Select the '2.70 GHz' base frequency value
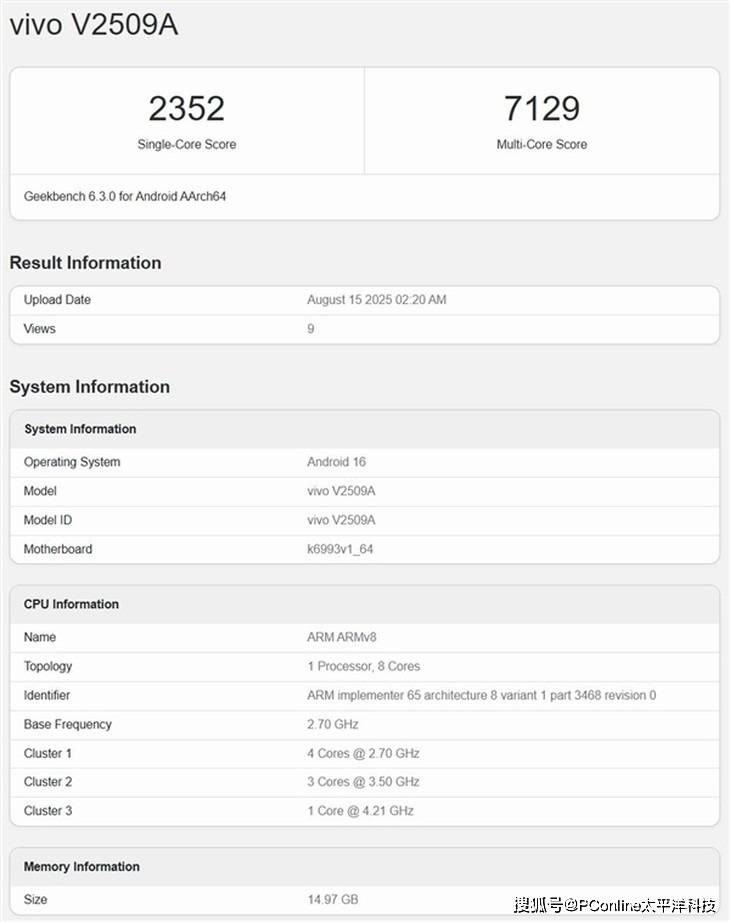Screen dimensions: 730x922 coord(332,724)
